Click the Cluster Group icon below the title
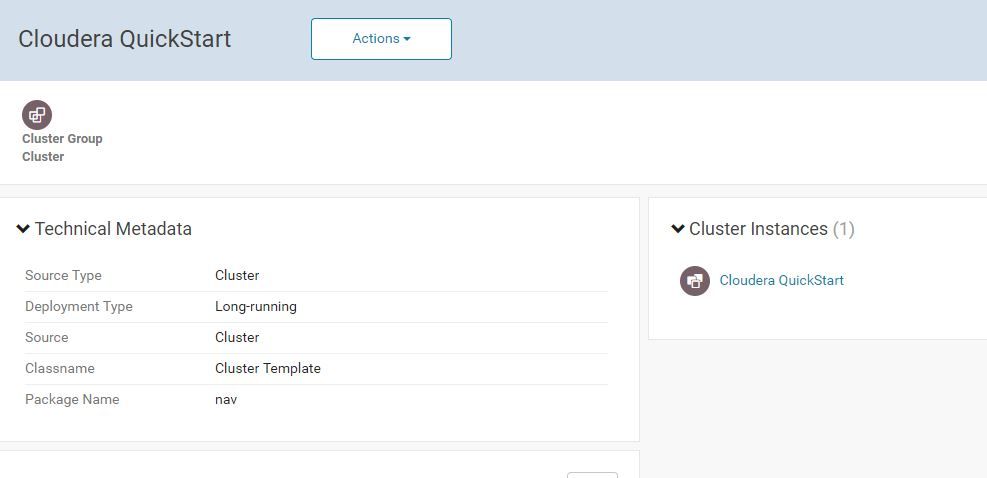 37,115
